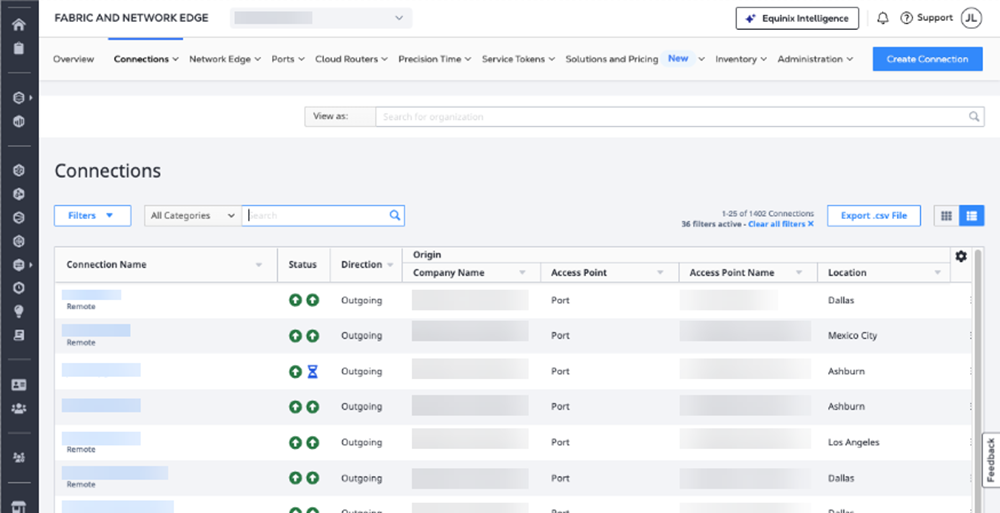Click the Mexico City location cell
This screenshot has width=1000, height=513.
[x=852, y=336]
